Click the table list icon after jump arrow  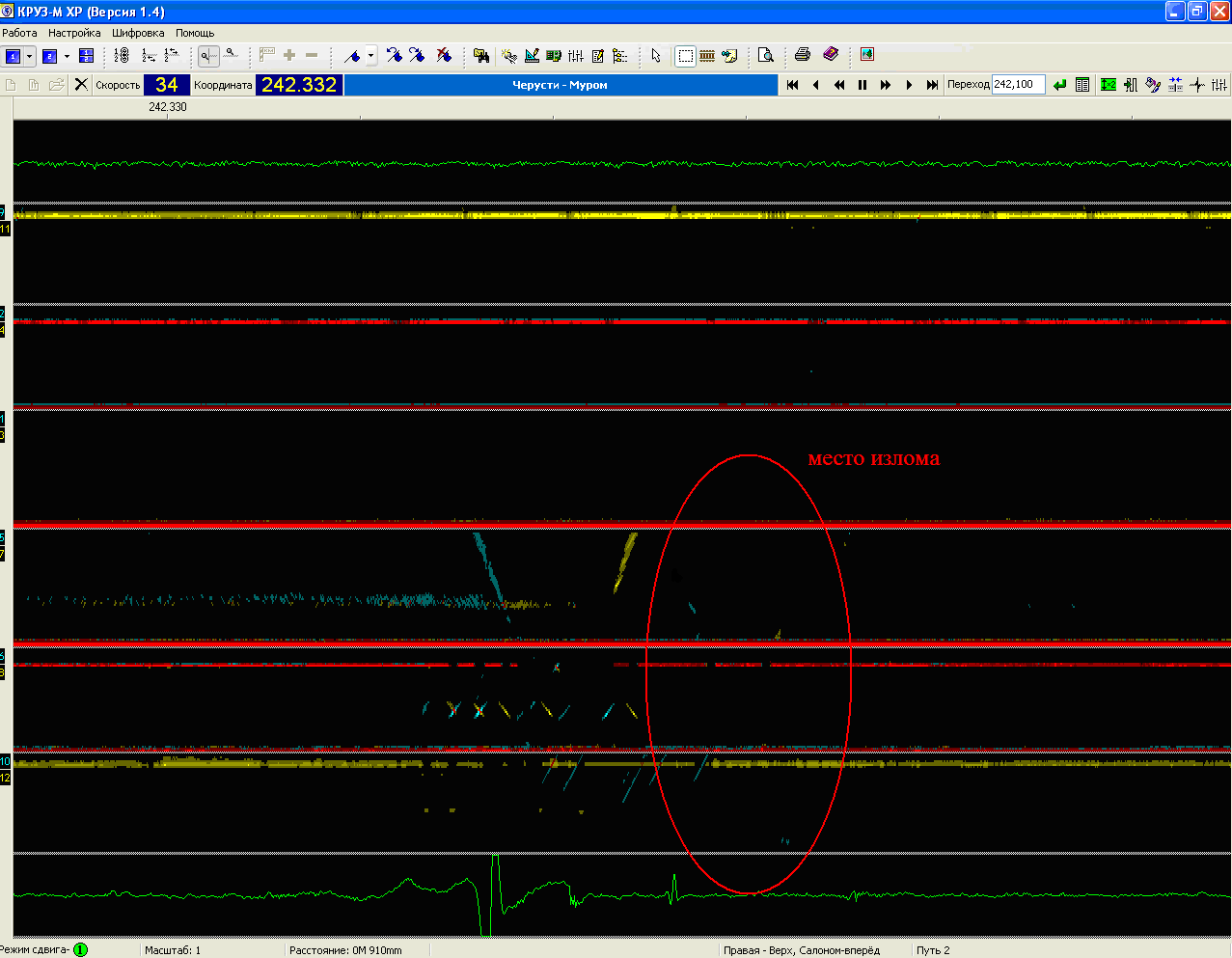point(1082,85)
